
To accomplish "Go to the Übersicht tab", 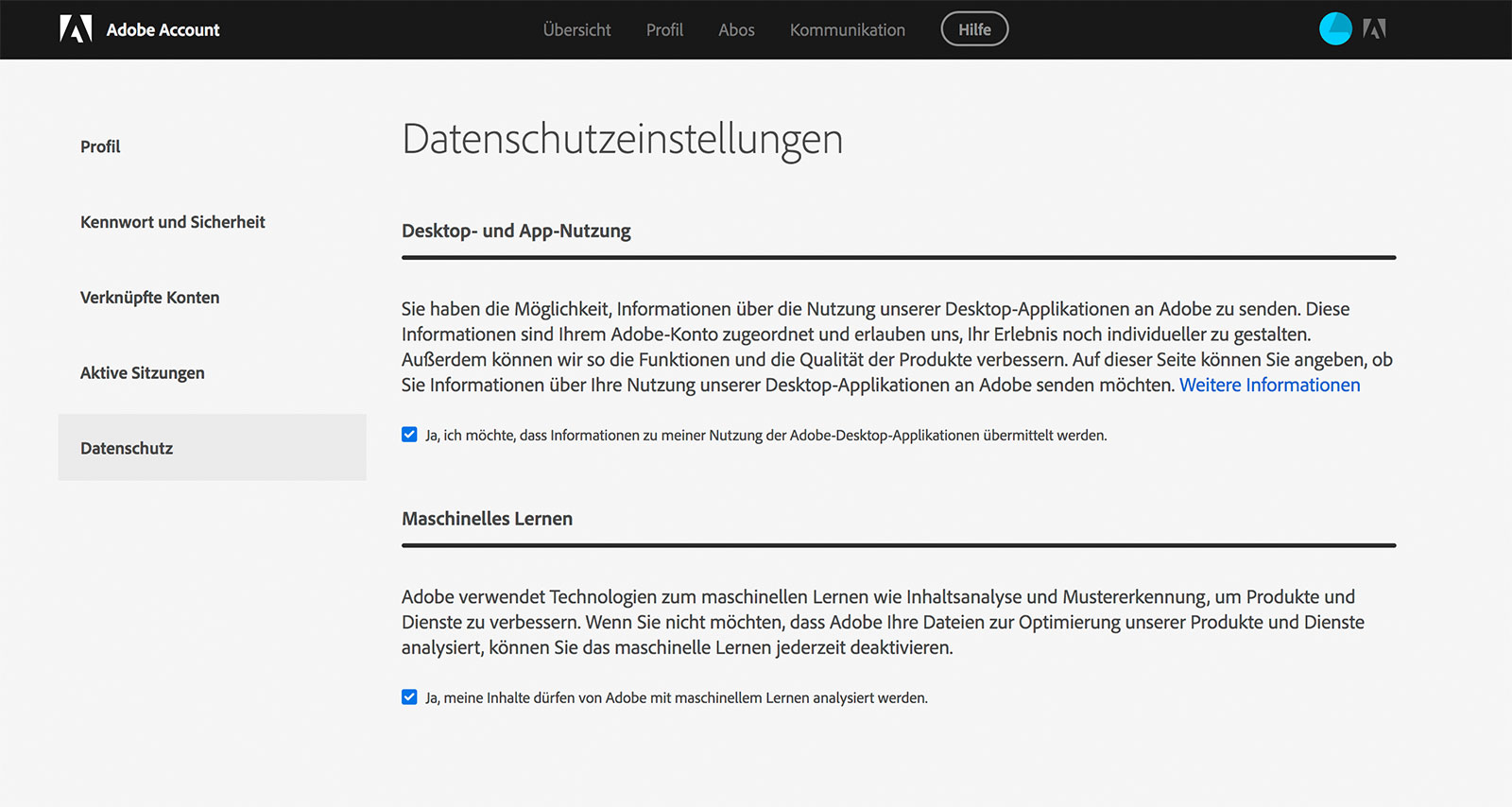I will point(576,29).
